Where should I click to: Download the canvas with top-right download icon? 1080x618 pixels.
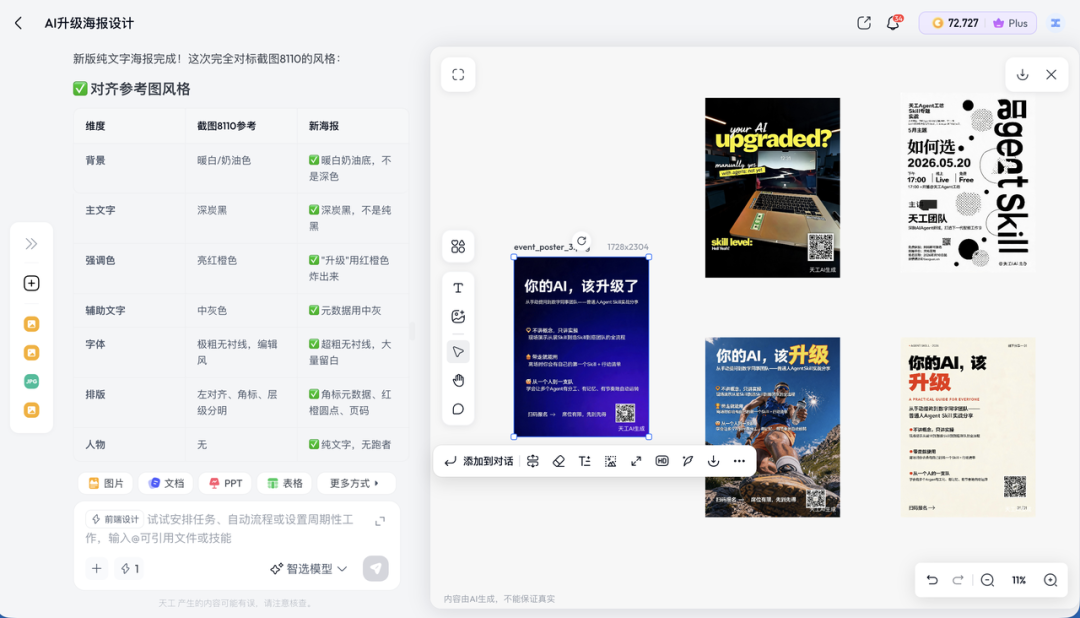[x=1023, y=74]
